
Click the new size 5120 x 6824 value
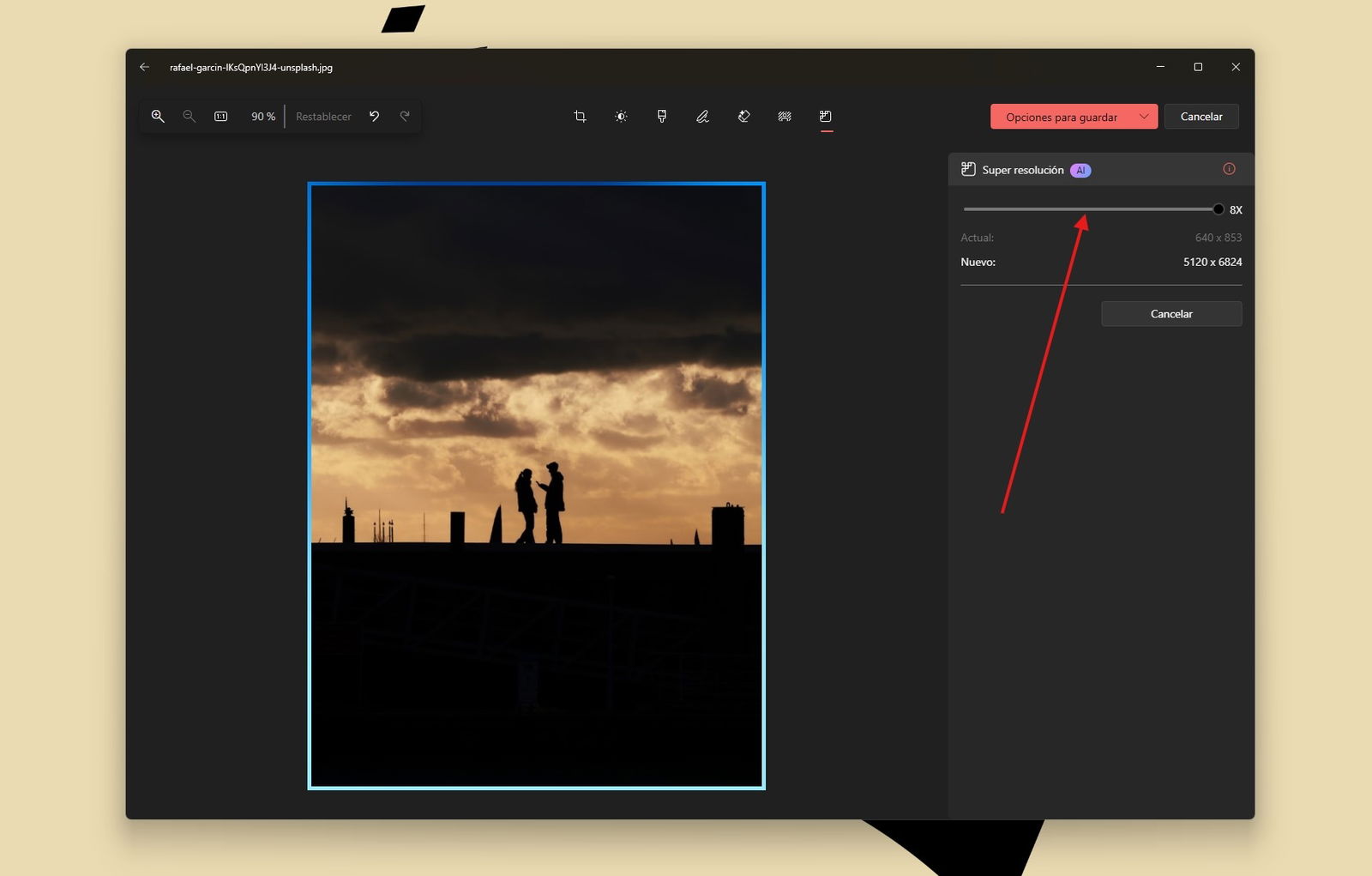point(1213,262)
